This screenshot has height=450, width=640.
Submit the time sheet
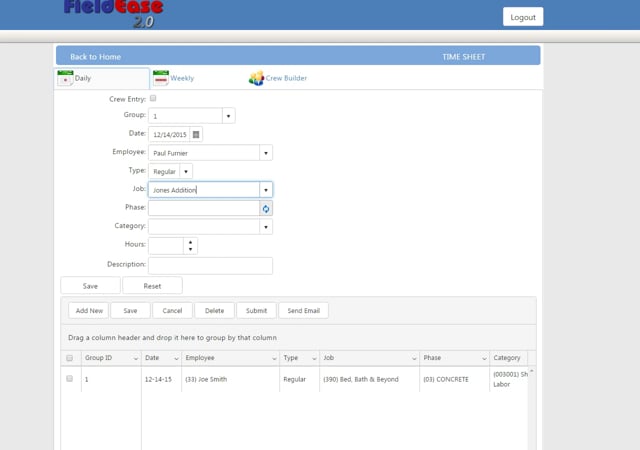click(x=256, y=311)
